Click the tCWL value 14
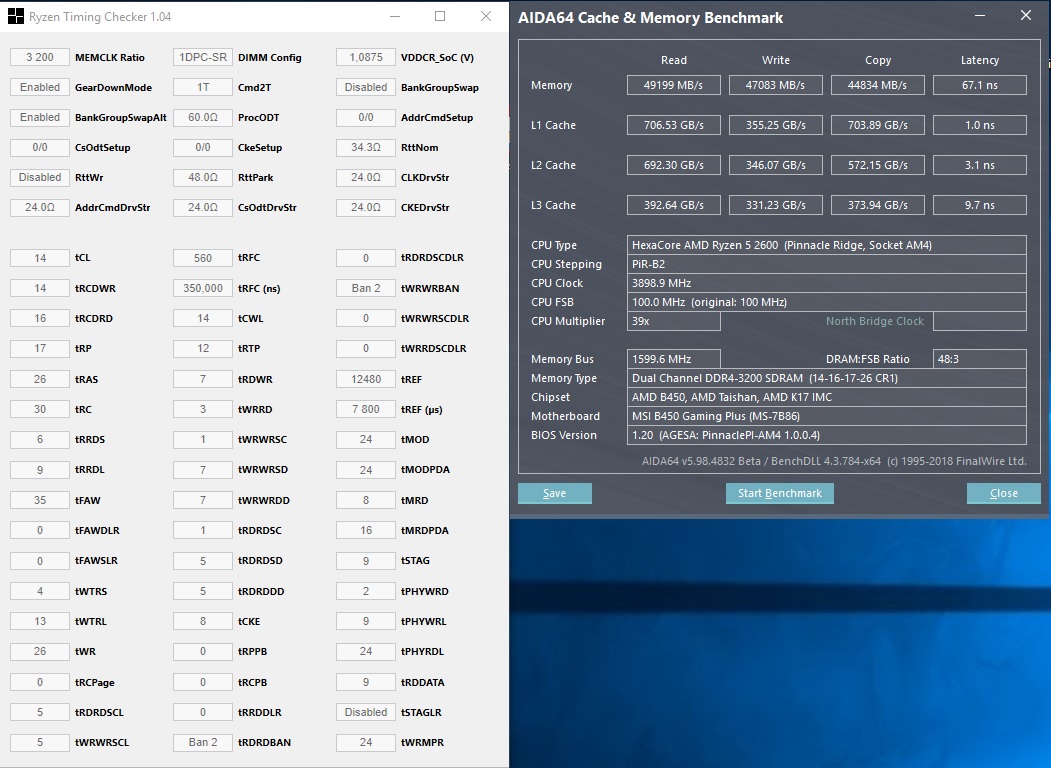 pyautogui.click(x=202, y=318)
